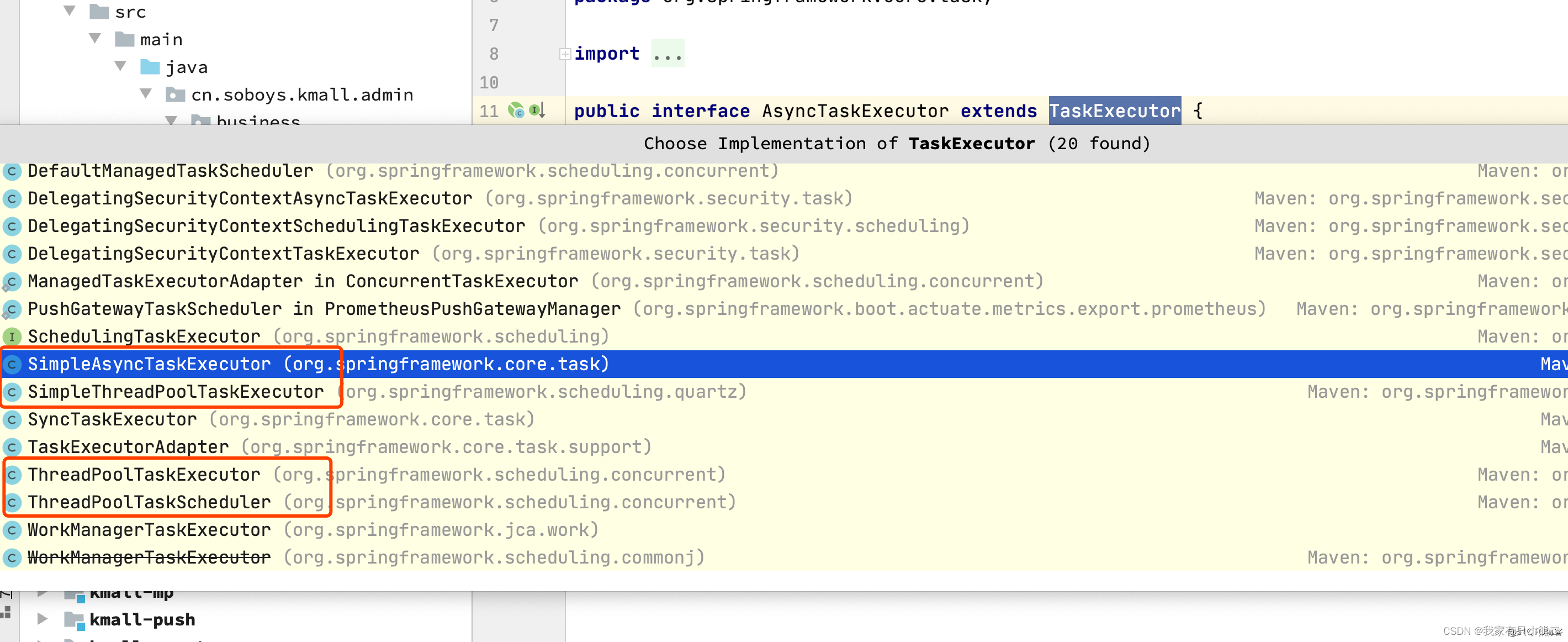Image resolution: width=1568 pixels, height=642 pixels.
Task: Pick SimpleThreadPoolTaskExecutor quartz entry
Action: [176, 392]
